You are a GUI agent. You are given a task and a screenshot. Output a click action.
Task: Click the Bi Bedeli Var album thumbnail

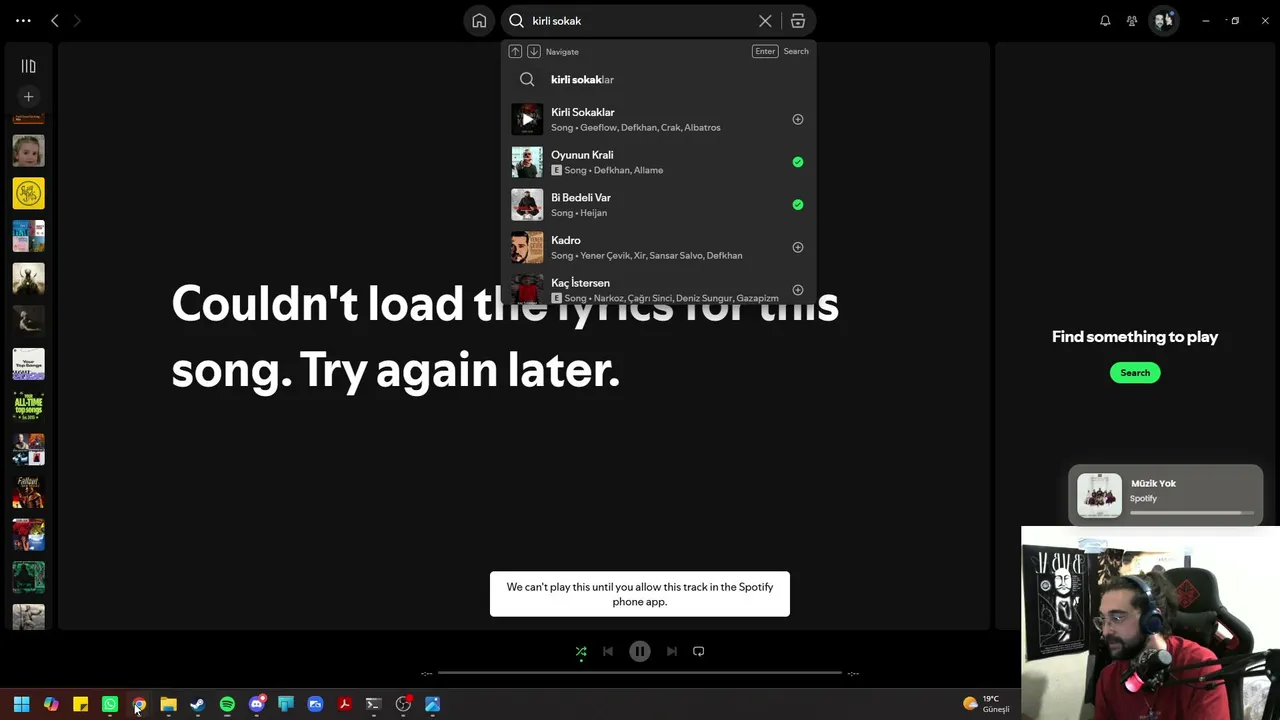[527, 205]
